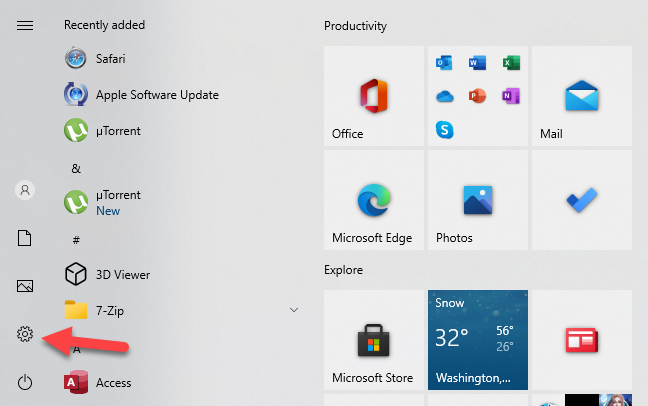The height and width of the screenshot is (406, 648).
Task: Click the user account avatar icon
Action: coord(26,190)
